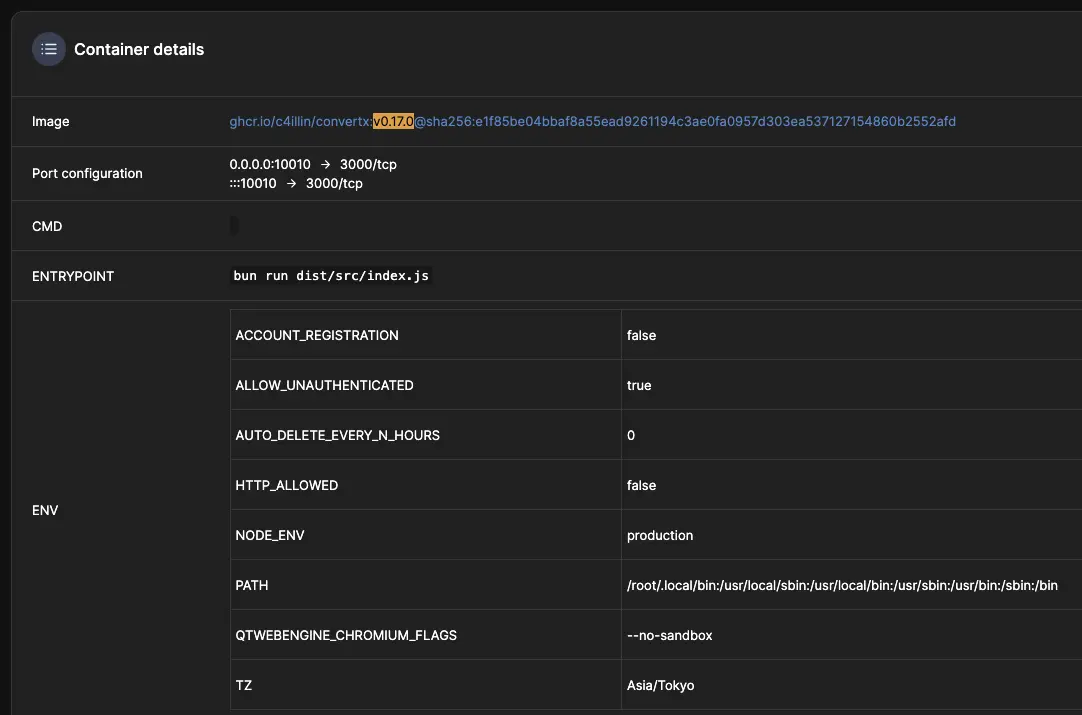Click the false value for ACCOUNT_REGISTRATION
This screenshot has width=1082, height=715.
641,335
